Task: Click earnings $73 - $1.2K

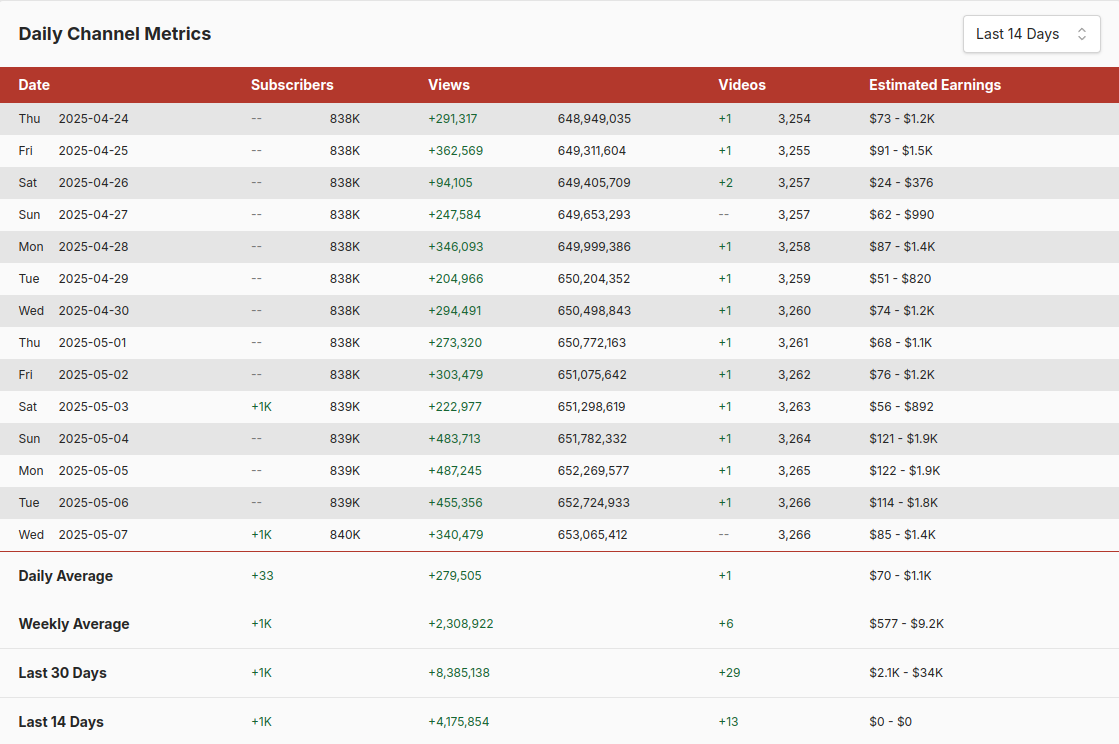Action: point(902,118)
